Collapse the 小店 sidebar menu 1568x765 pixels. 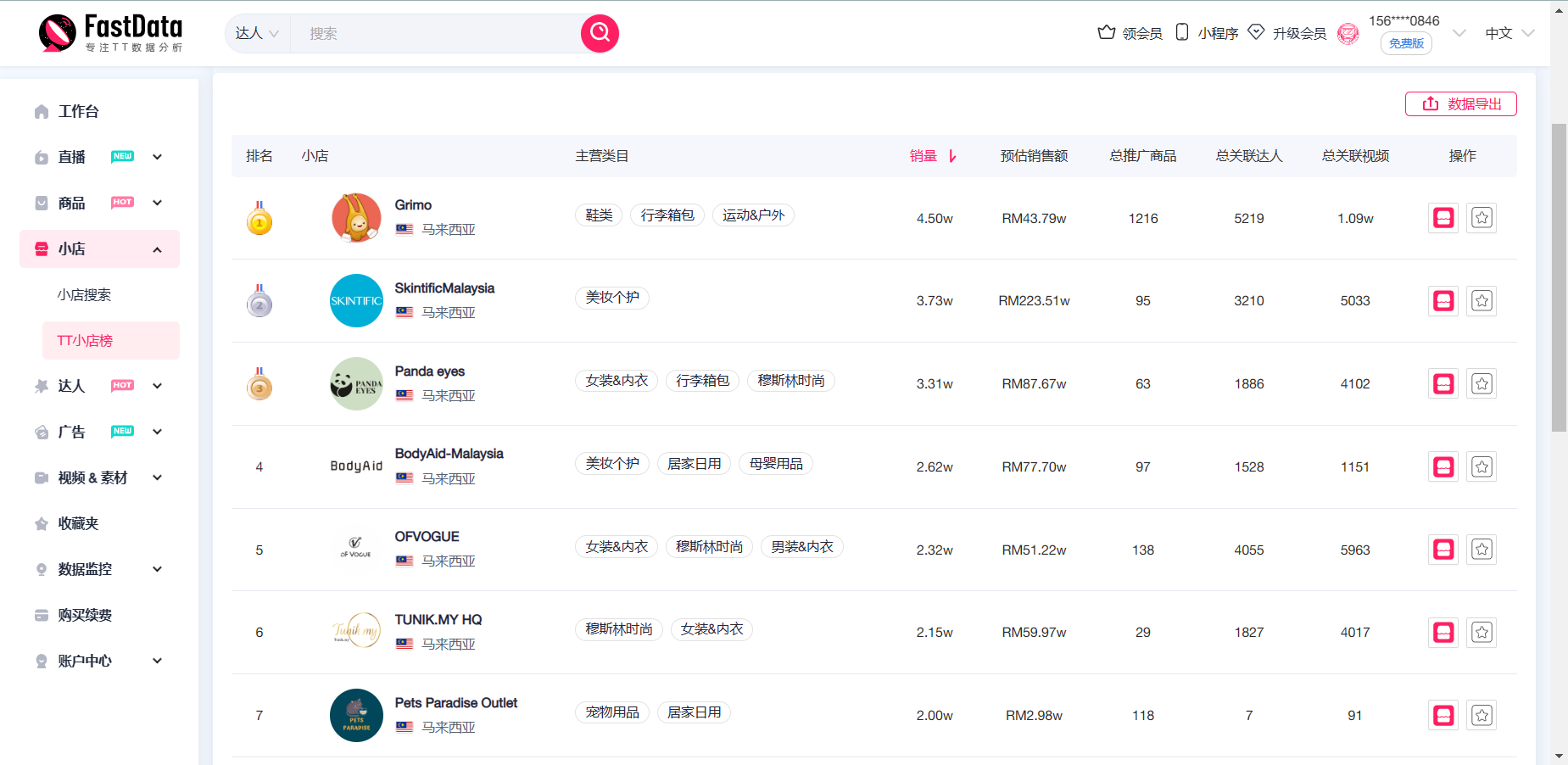coord(157,249)
